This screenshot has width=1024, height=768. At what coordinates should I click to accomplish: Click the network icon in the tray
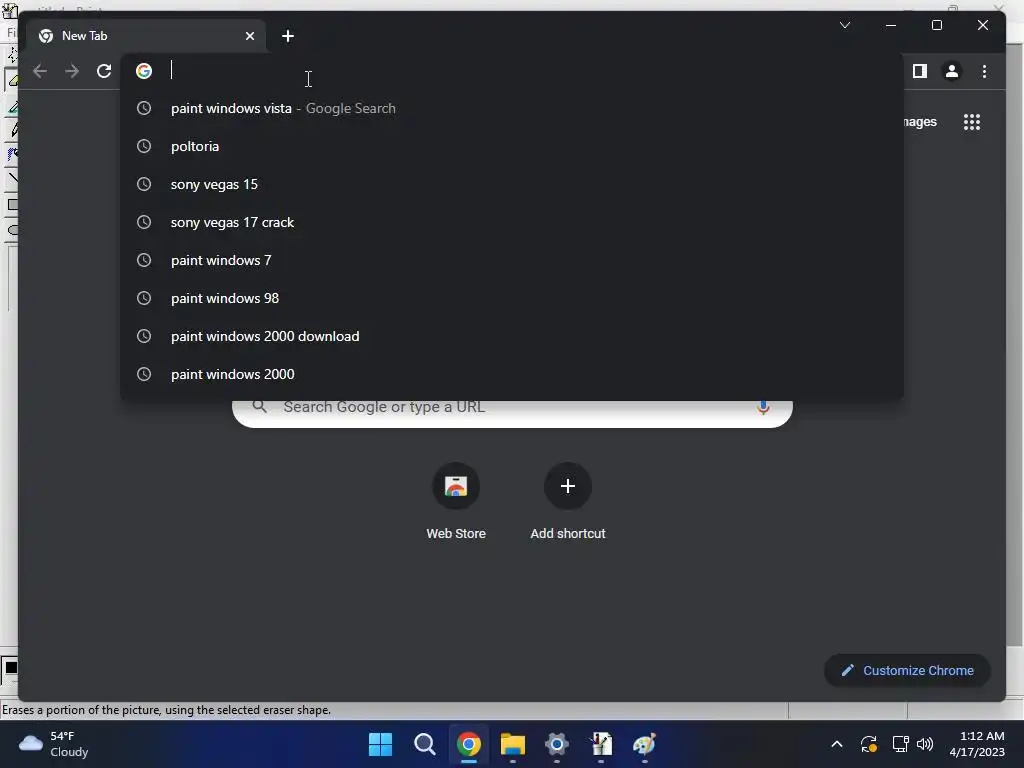coord(900,744)
